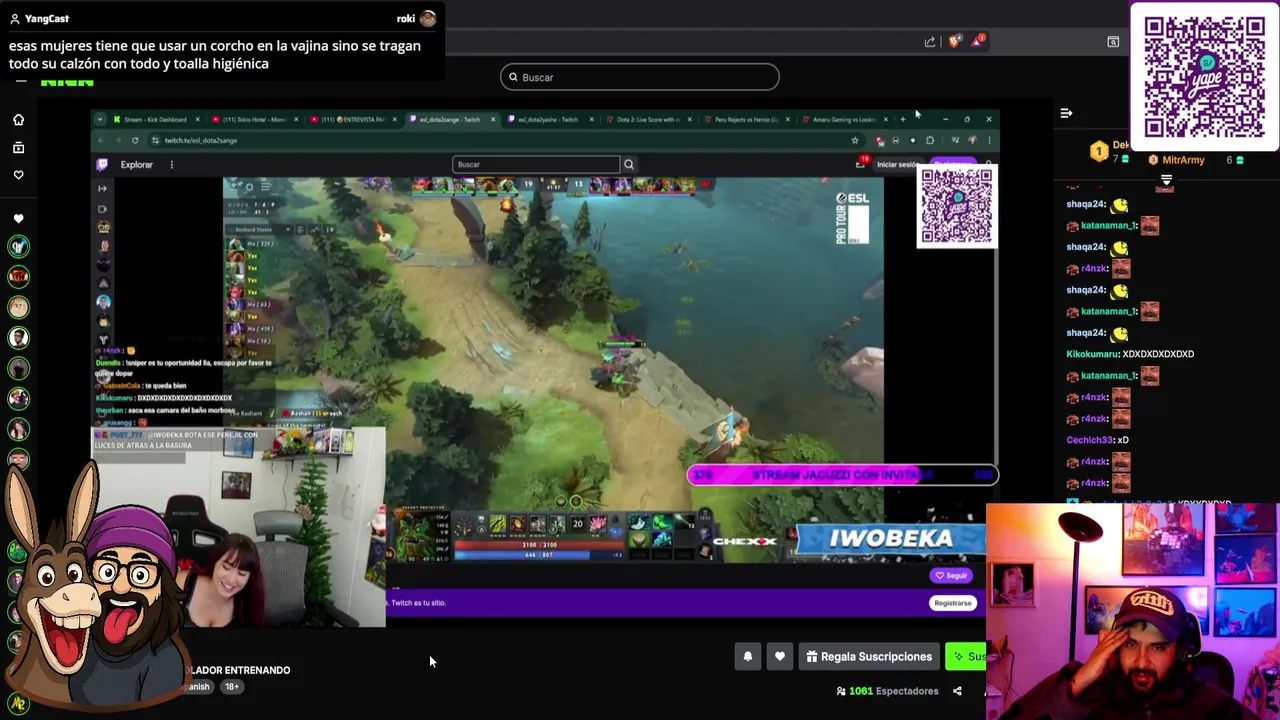
Task: Select 'Peru Rejects vs Heroic' tab
Action: (x=748, y=119)
